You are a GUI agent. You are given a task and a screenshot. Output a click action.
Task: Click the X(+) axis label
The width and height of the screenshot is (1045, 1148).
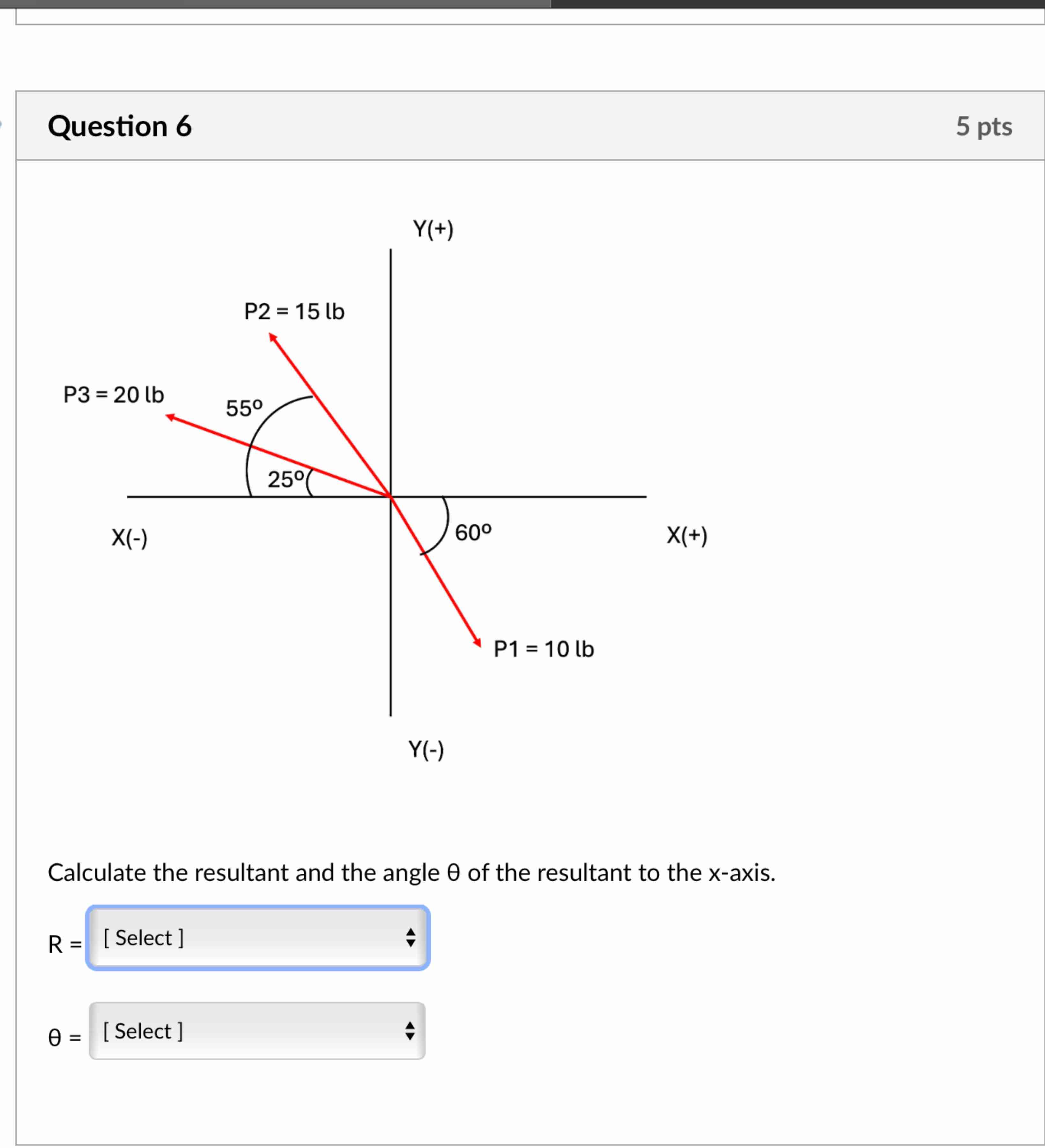click(687, 535)
